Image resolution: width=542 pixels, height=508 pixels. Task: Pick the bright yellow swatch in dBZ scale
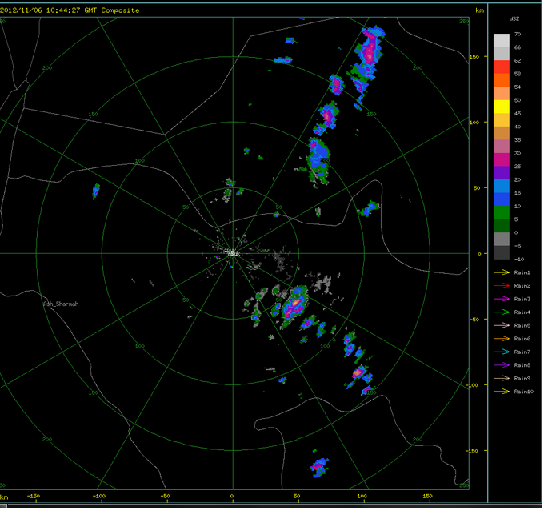(502, 106)
